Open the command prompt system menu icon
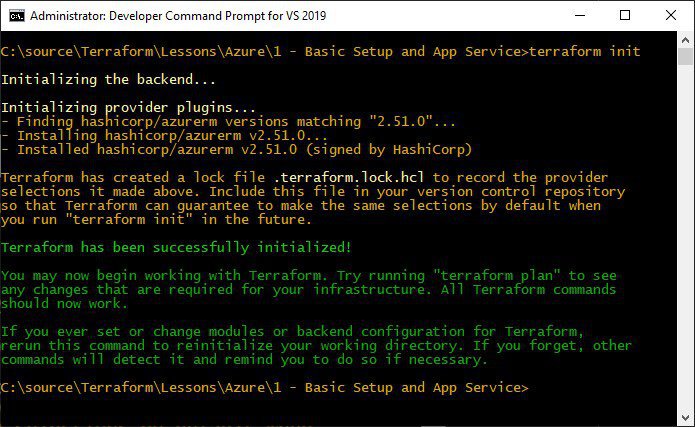The width and height of the screenshot is (695, 427). tap(17, 16)
